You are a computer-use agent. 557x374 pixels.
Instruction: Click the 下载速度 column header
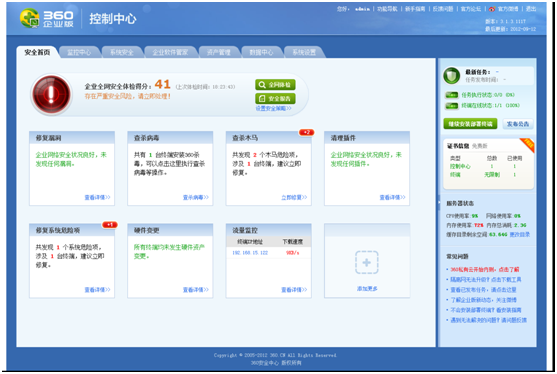click(293, 242)
